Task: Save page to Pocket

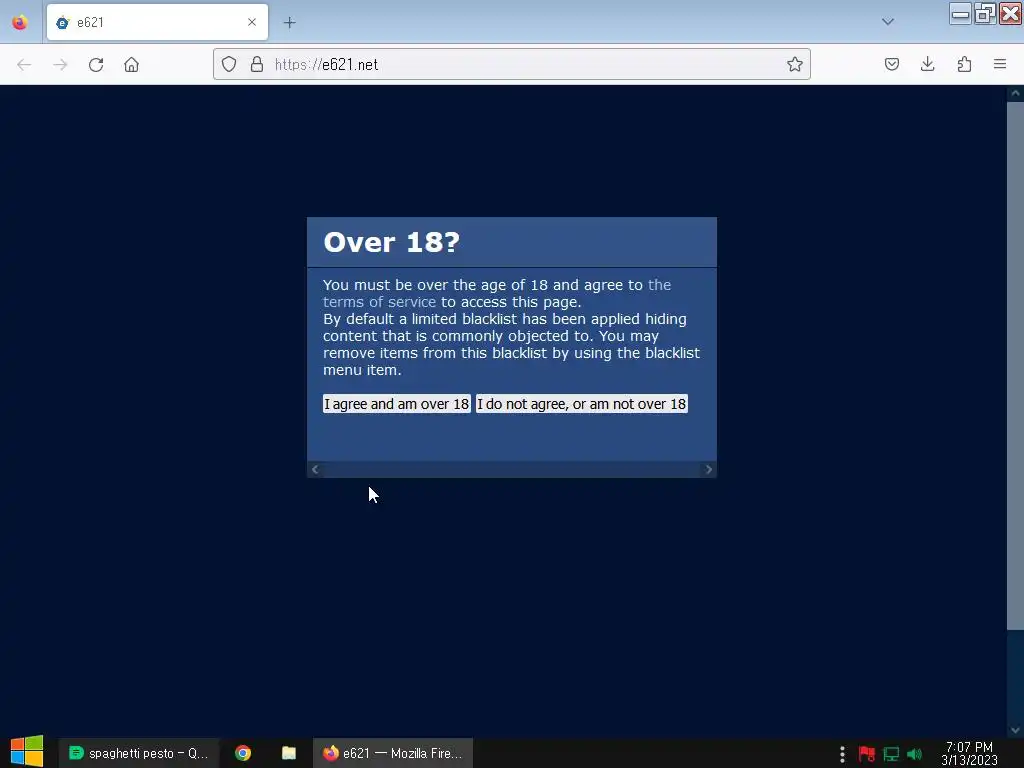Action: (x=891, y=64)
